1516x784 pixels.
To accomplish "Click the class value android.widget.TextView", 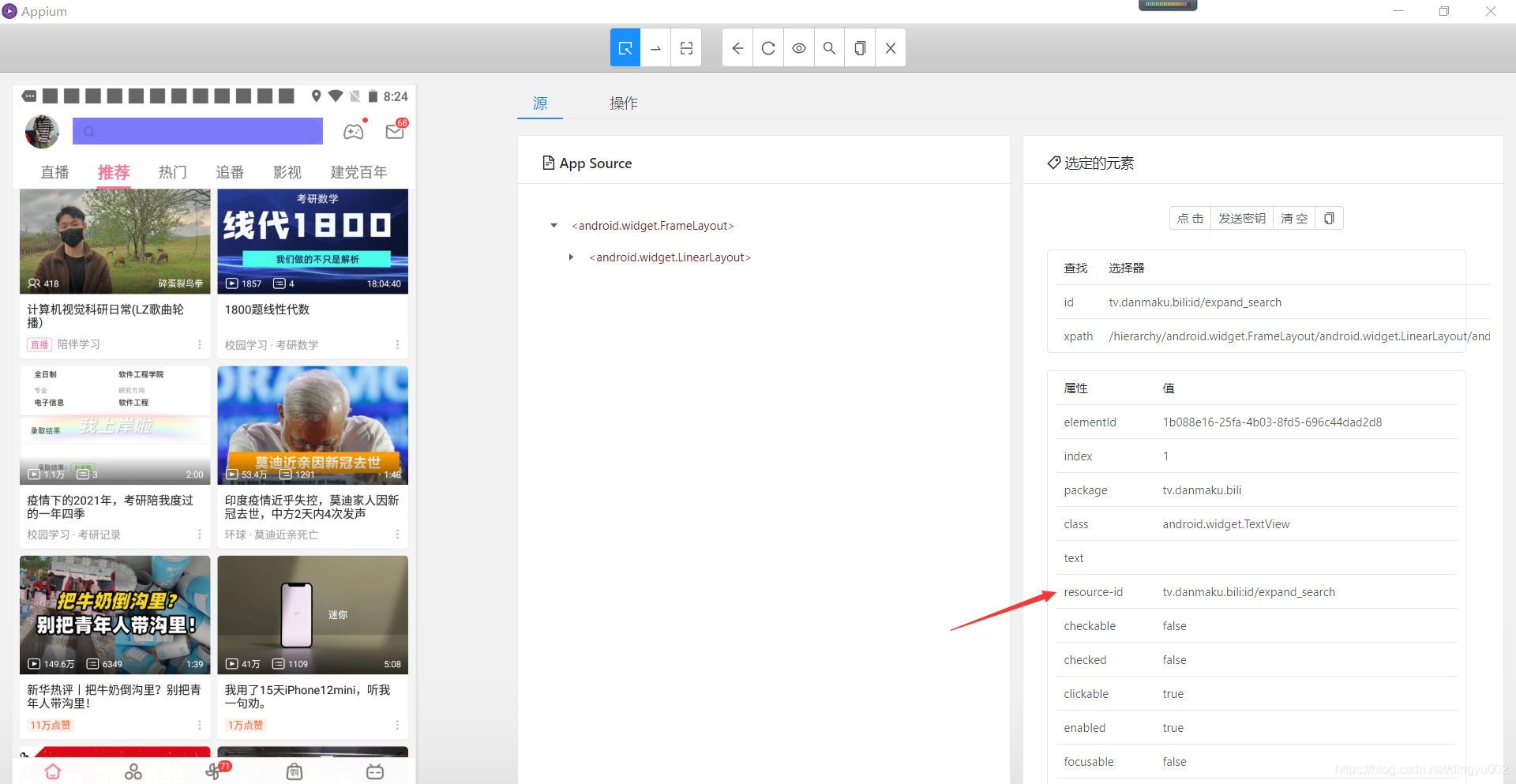I will tap(1225, 524).
